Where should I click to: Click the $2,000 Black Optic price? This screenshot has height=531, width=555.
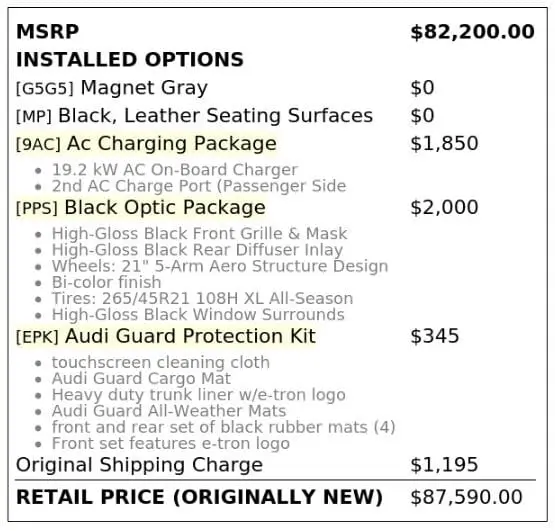444,207
